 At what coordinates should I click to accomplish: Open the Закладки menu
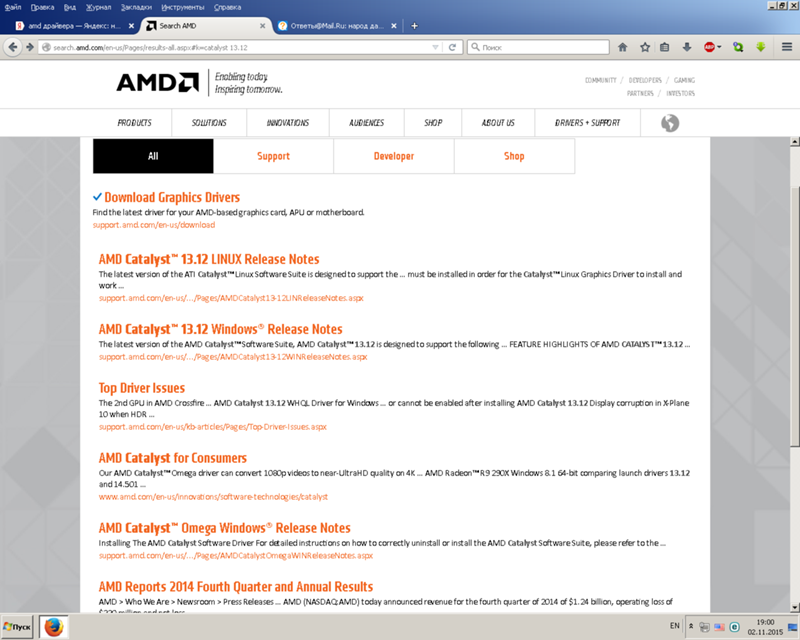pyautogui.click(x=136, y=7)
